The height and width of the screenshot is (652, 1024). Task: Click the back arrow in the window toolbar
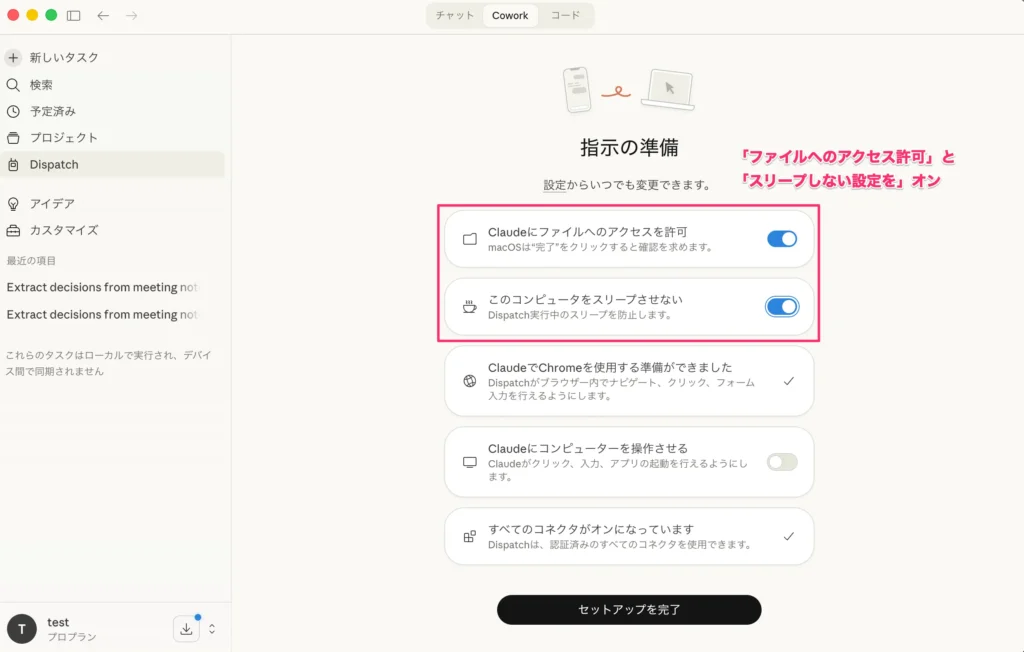103,16
